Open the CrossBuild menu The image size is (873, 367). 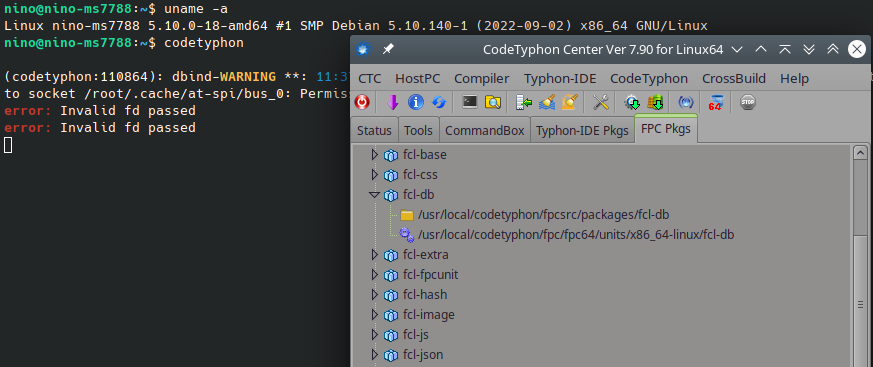734,79
